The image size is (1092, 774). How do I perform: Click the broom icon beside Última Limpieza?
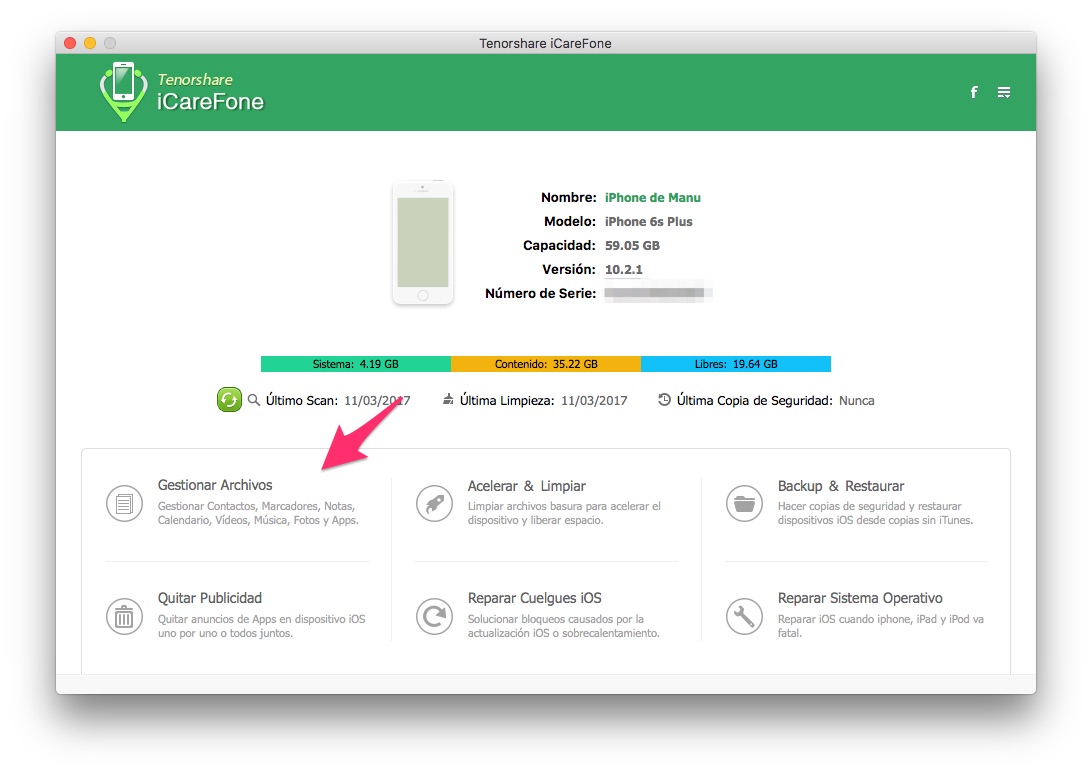448,399
